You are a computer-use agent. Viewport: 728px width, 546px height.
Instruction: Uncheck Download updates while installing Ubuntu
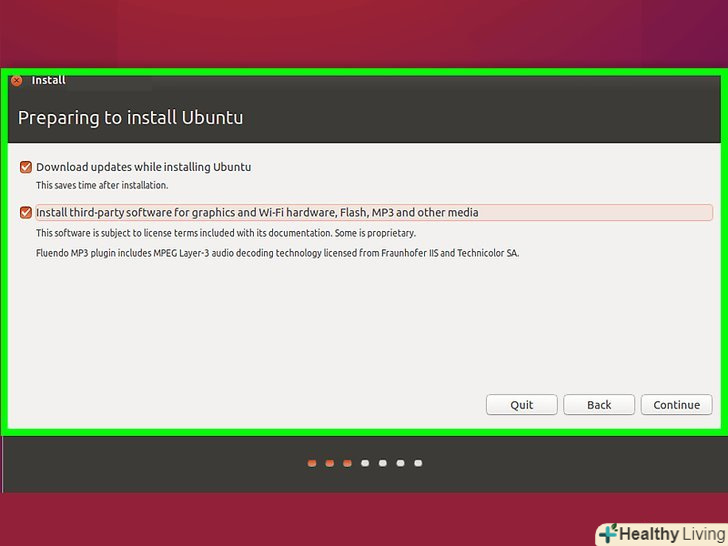coord(26,167)
